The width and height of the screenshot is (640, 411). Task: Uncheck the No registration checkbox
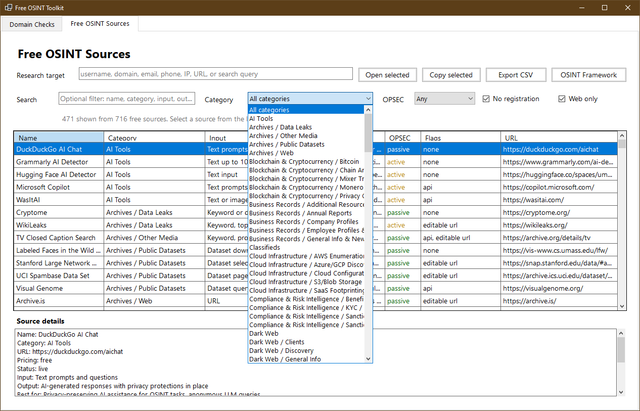tap(486, 99)
